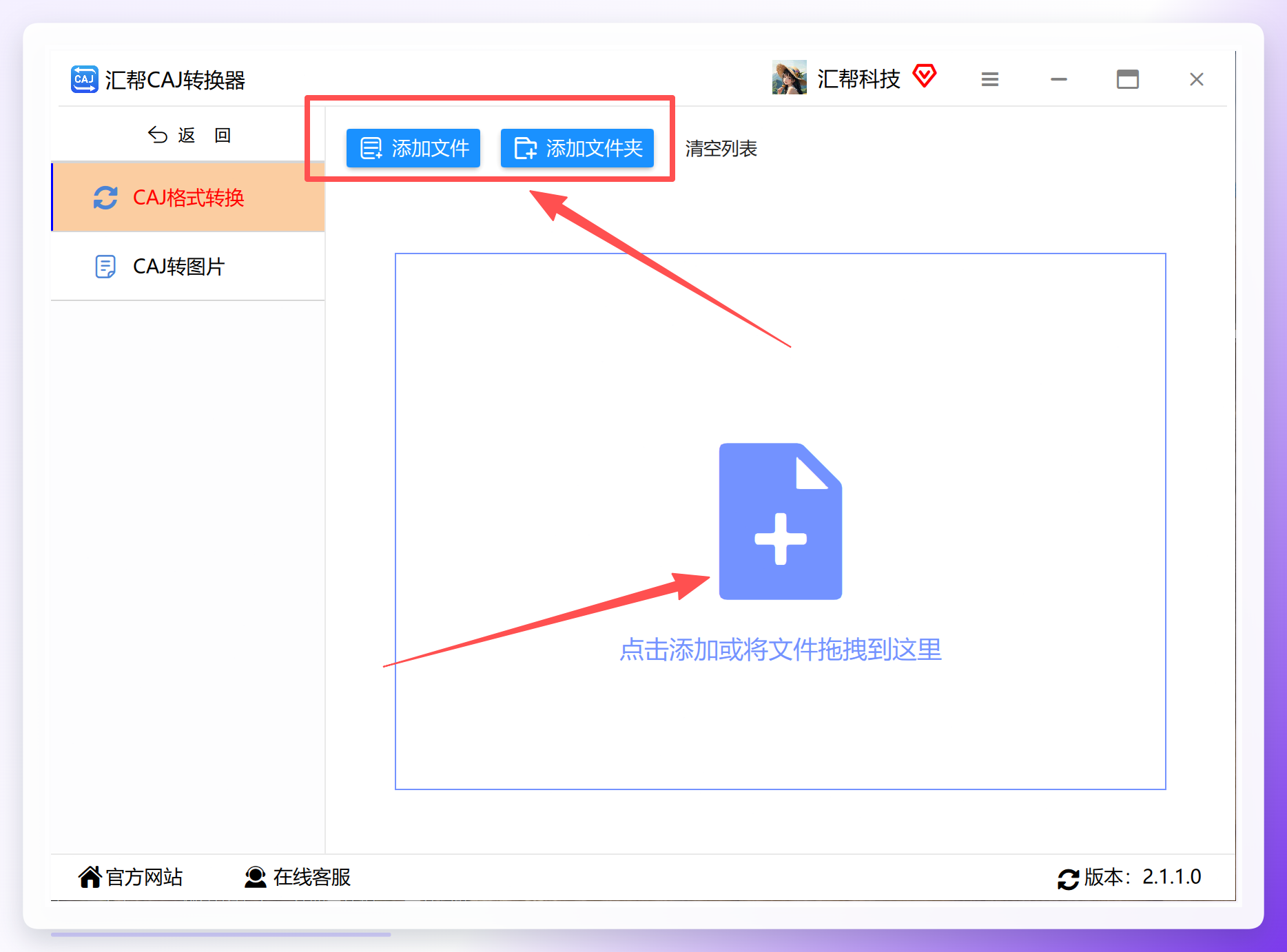Click the home icon beside 官方网站
This screenshot has height=952, width=1287.
coord(90,877)
